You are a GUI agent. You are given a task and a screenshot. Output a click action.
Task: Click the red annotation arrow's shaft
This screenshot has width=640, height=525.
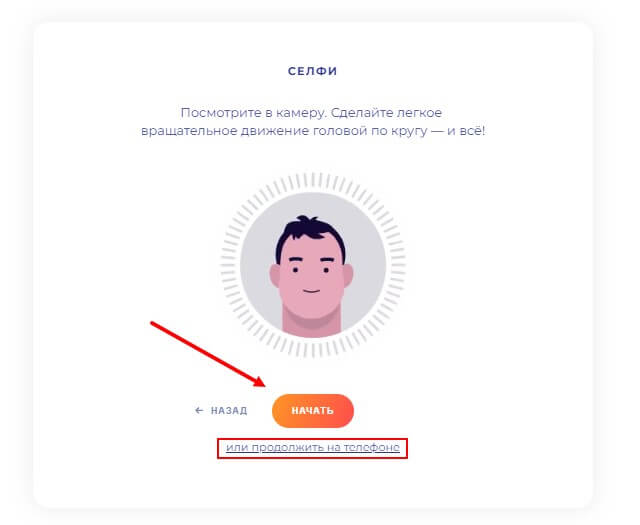[200, 350]
